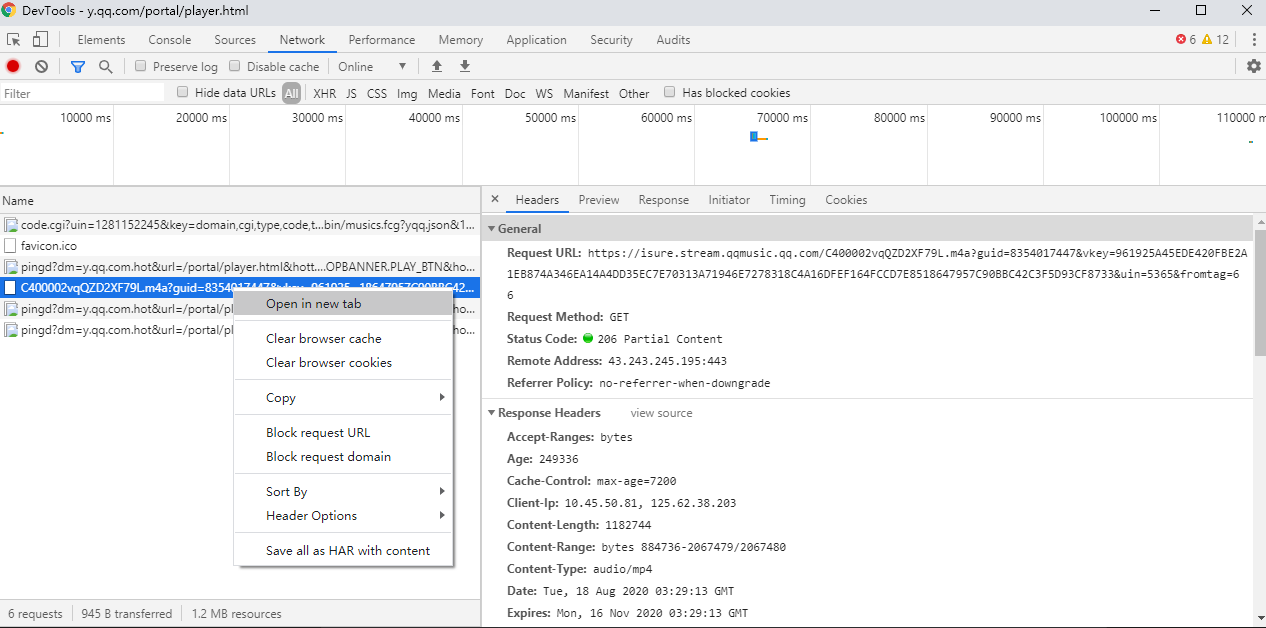The width and height of the screenshot is (1266, 628).
Task: Select the All filter type
Action: [x=291, y=93]
